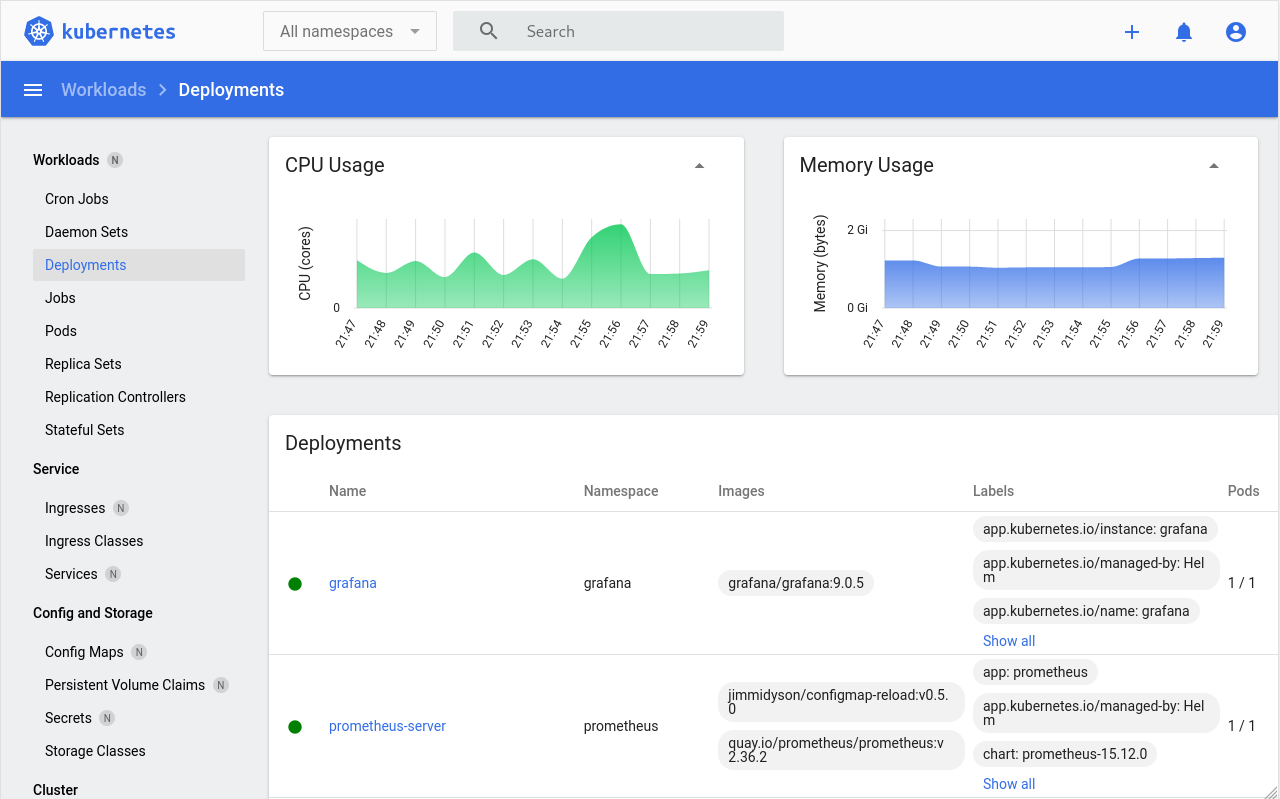
Task: Click the Namespace column header
Action: (621, 491)
